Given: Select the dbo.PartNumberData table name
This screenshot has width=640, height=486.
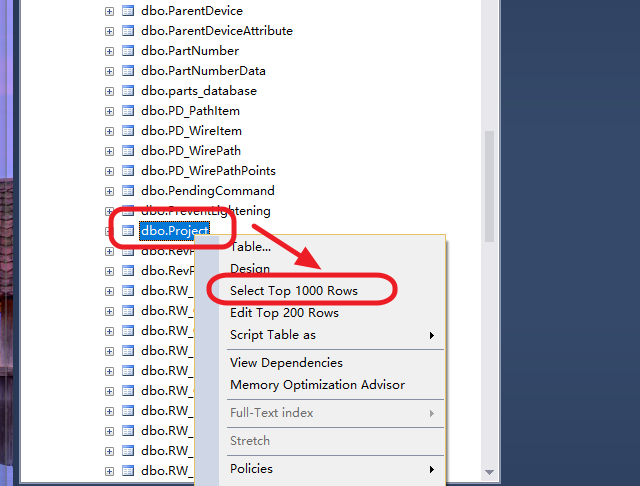Looking at the screenshot, I should [203, 71].
